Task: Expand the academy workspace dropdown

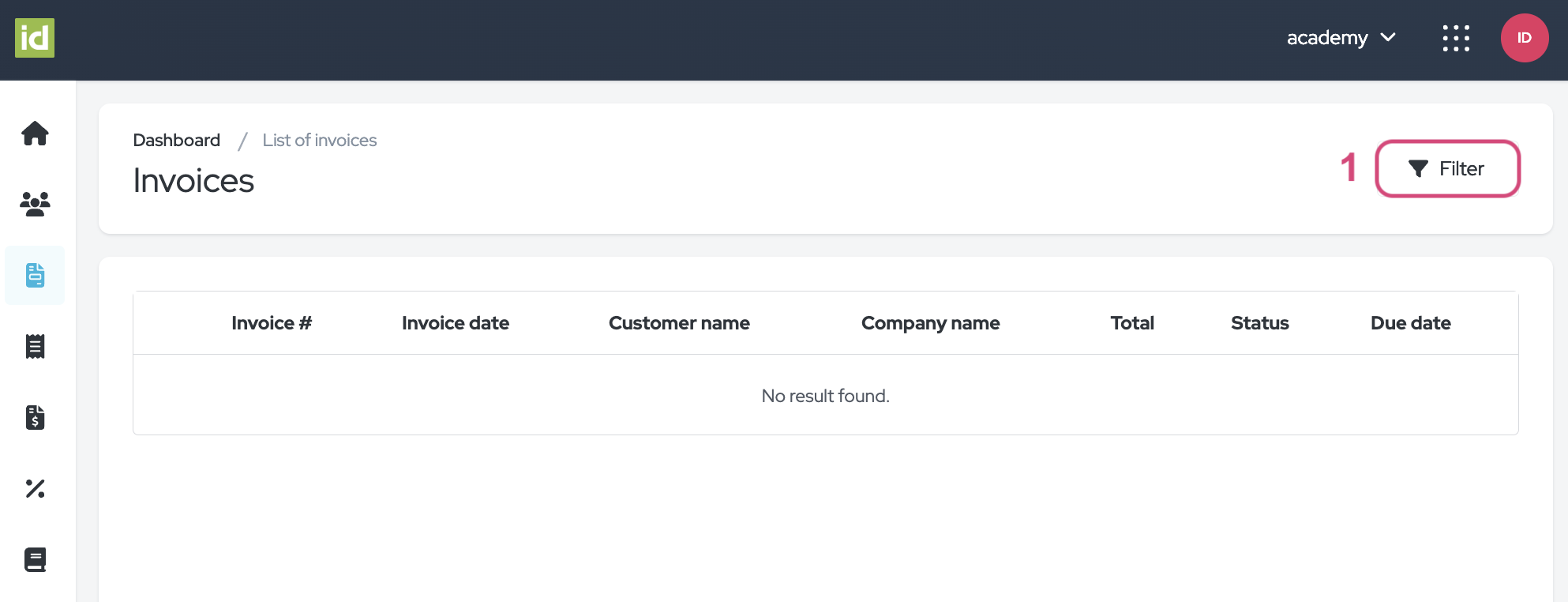Action: 1341,38
